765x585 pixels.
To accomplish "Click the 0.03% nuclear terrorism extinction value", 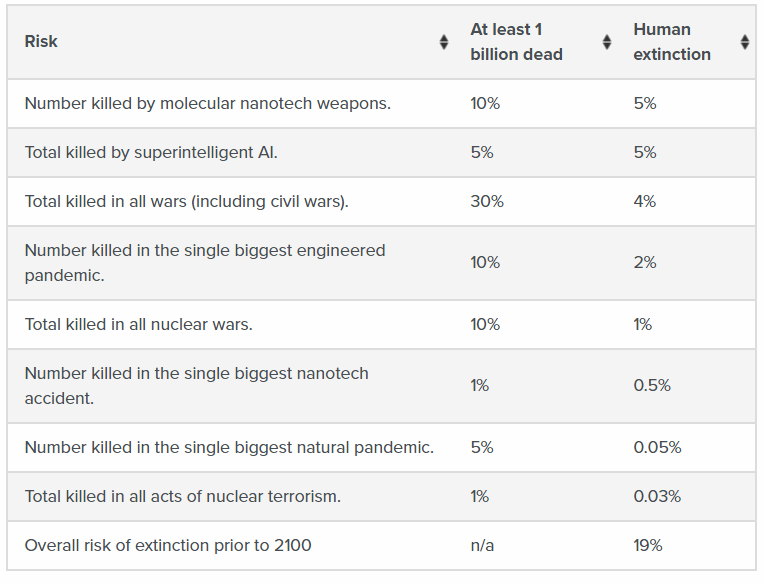I will tap(657, 496).
